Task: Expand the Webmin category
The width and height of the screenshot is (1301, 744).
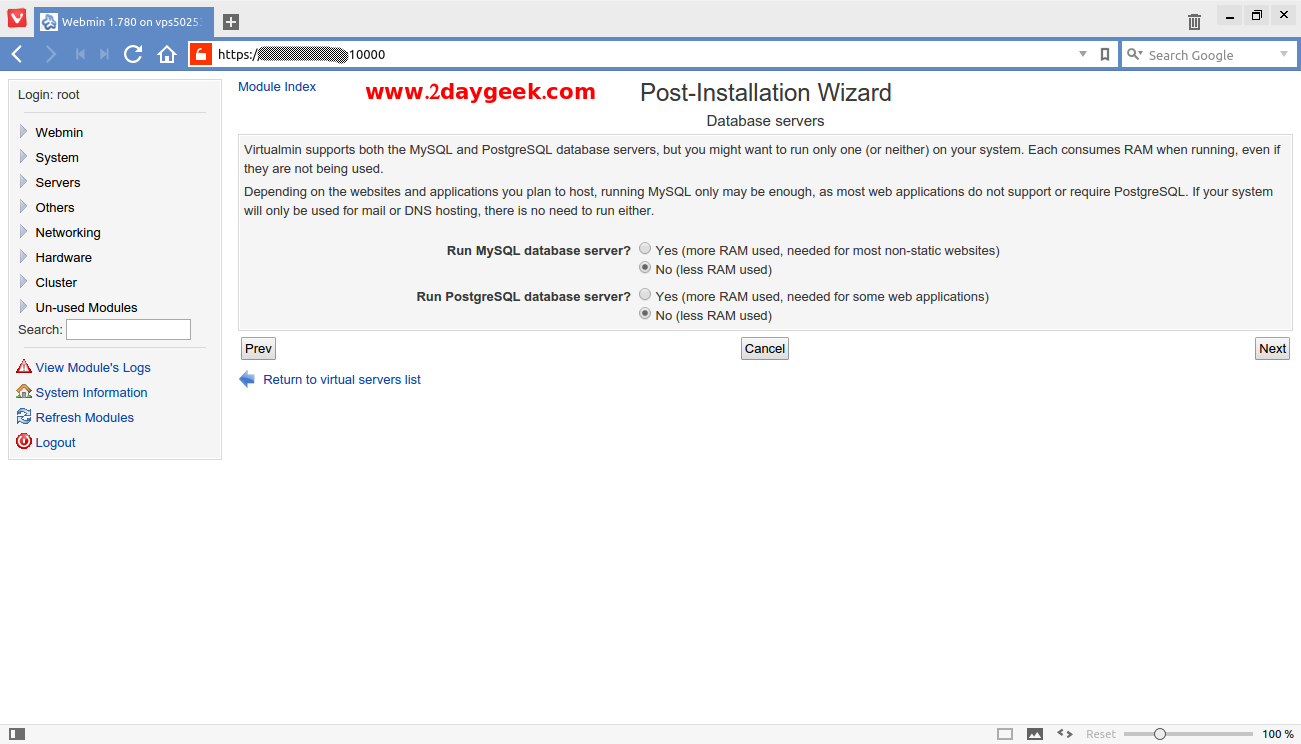Action: click(24, 131)
